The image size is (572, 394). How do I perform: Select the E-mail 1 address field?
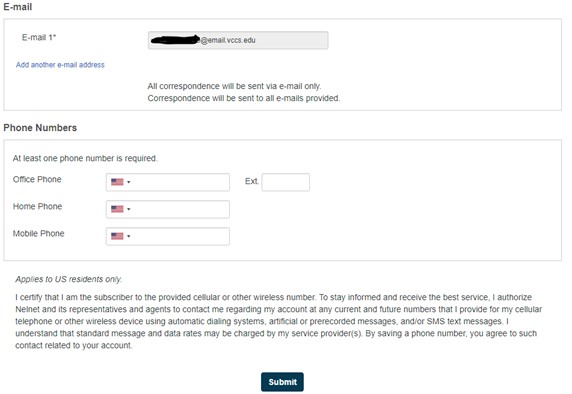pos(238,40)
